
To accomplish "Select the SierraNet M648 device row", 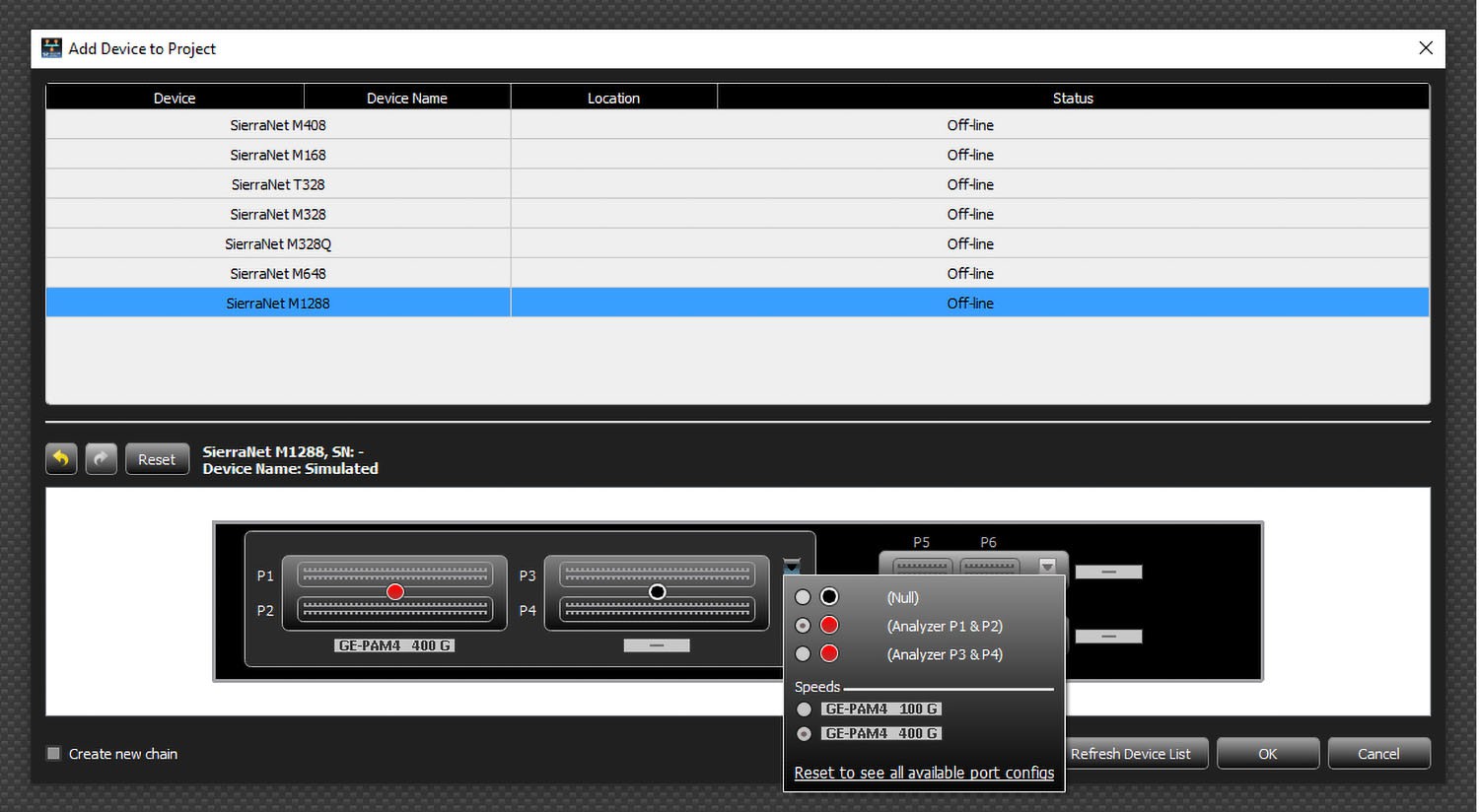I will click(x=738, y=273).
